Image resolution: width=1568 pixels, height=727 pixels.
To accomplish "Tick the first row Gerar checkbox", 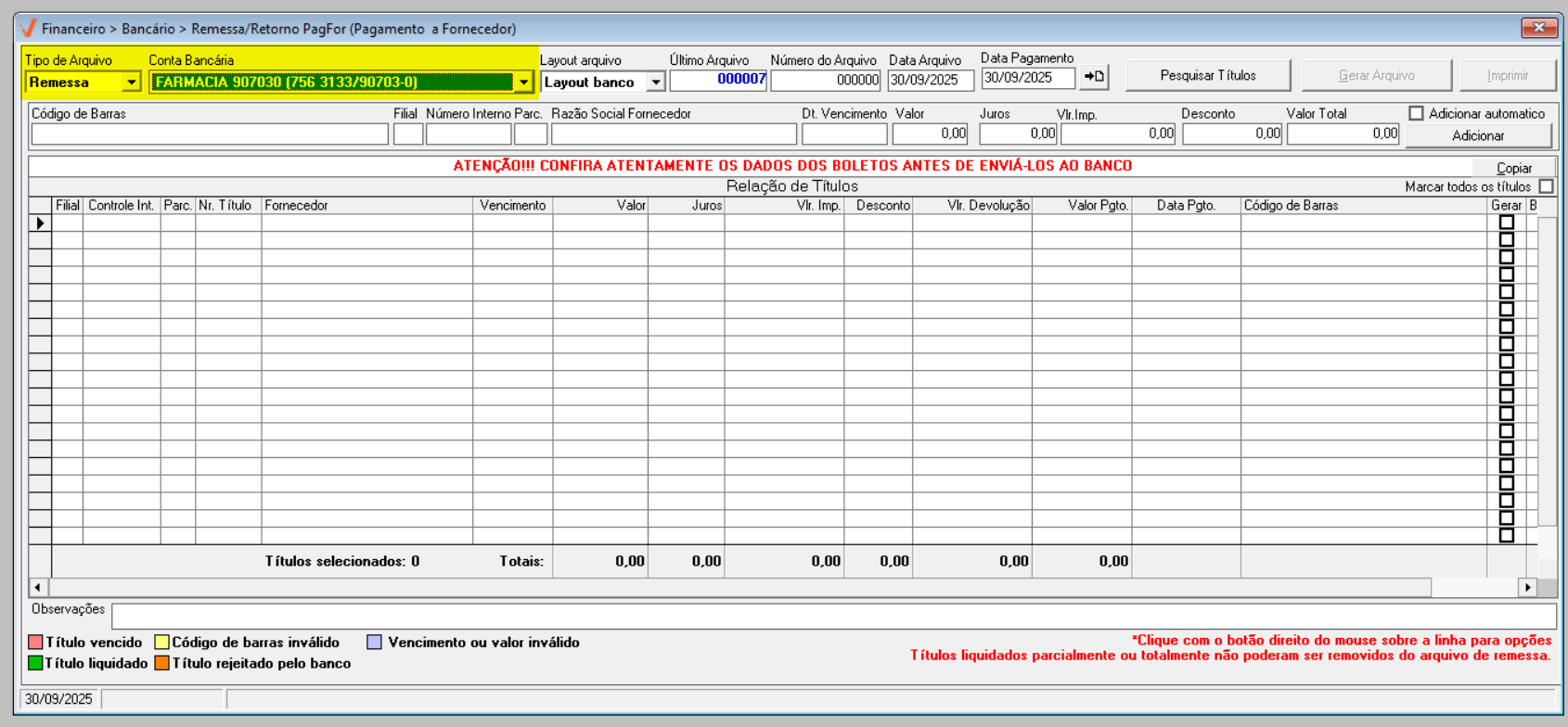I will tap(1507, 223).
